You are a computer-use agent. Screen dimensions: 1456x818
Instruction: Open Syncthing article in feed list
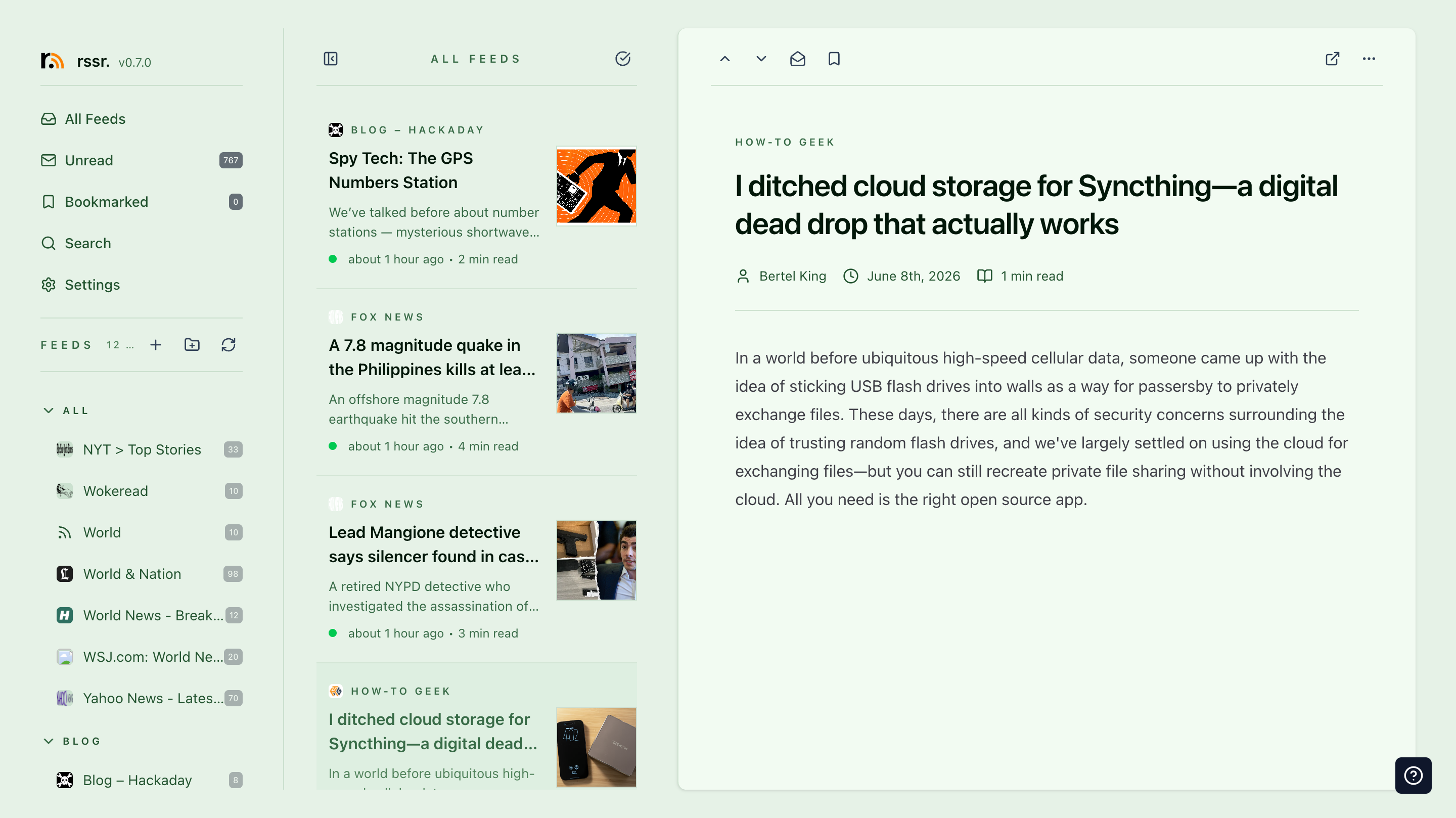476,726
